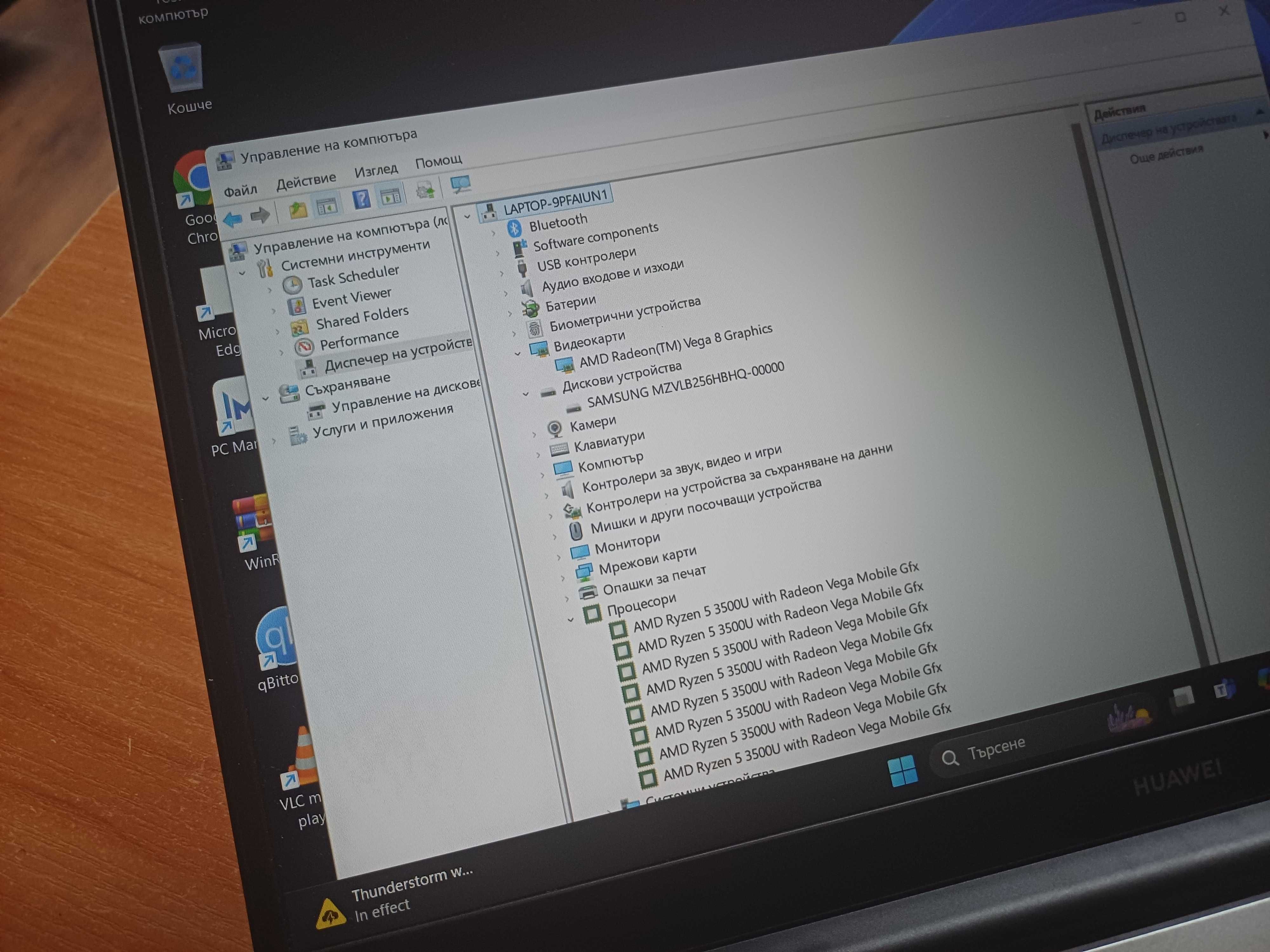The width and height of the screenshot is (1270, 952).
Task: Click the Мишки и други посочващи устройства mouse icon
Action: [x=575, y=530]
